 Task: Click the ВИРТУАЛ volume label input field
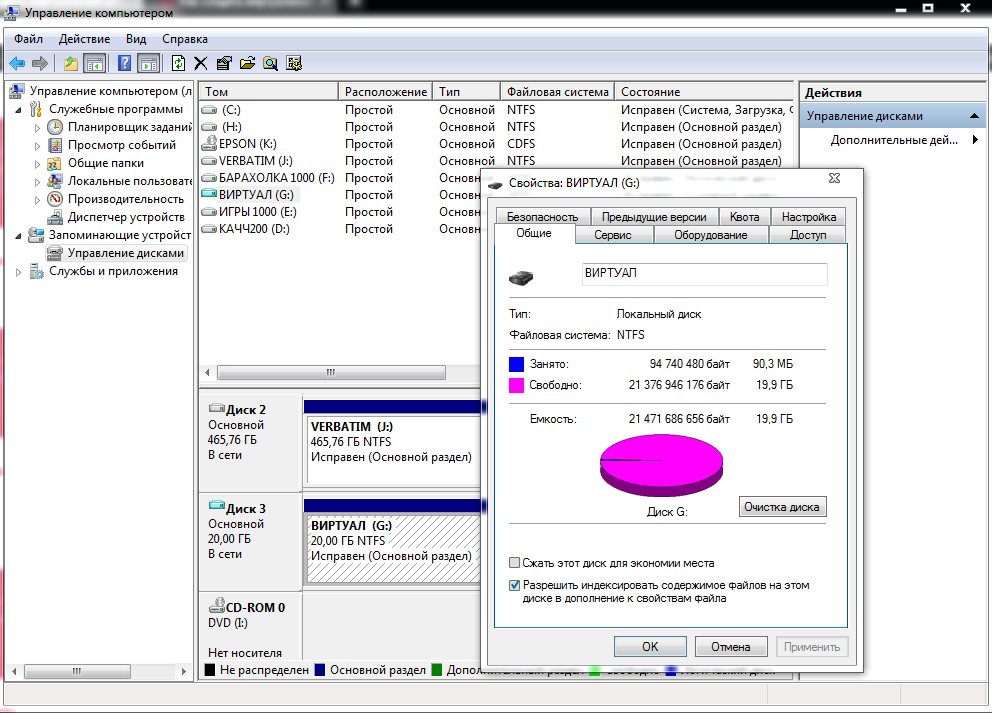coord(704,273)
